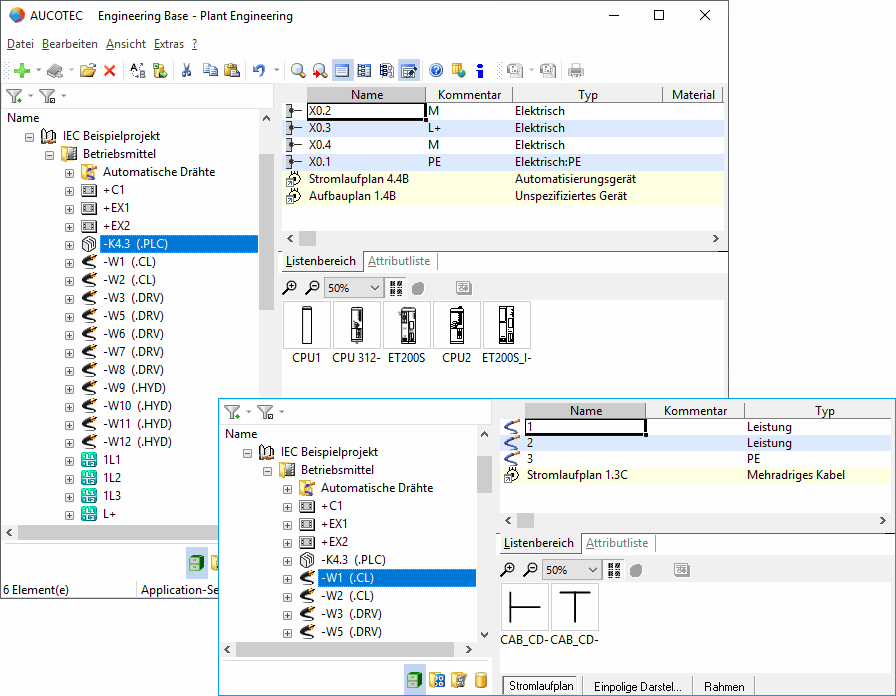Image resolution: width=896 pixels, height=696 pixels.
Task: Switch to Attributliste tab in main window
Action: [399, 261]
